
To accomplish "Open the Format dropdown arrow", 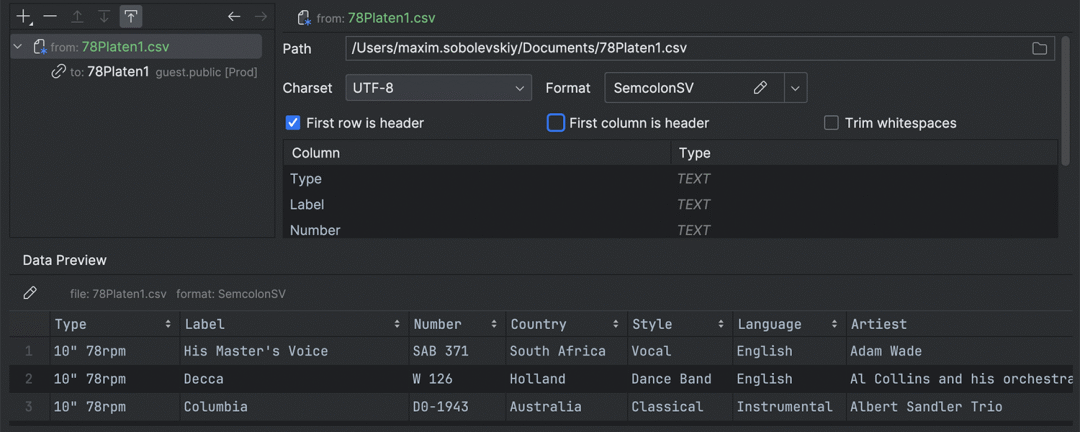I will tap(796, 88).
